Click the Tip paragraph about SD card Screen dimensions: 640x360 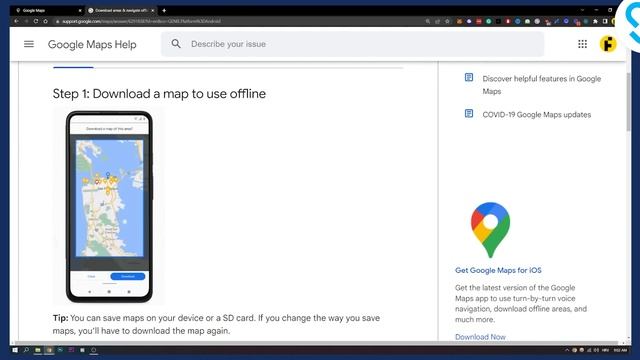click(216, 324)
